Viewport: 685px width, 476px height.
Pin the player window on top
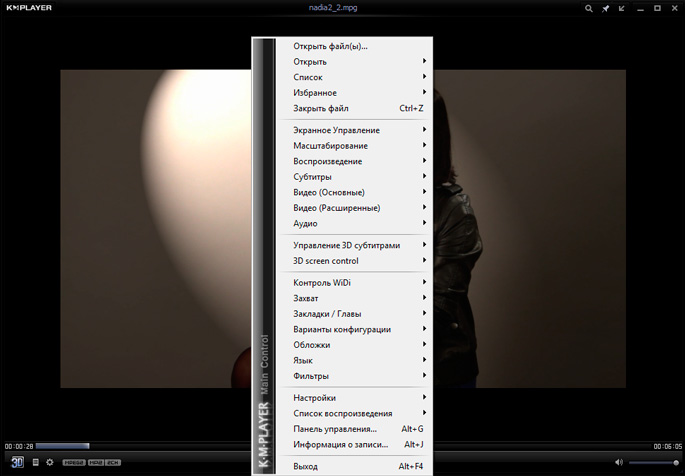[x=605, y=8]
